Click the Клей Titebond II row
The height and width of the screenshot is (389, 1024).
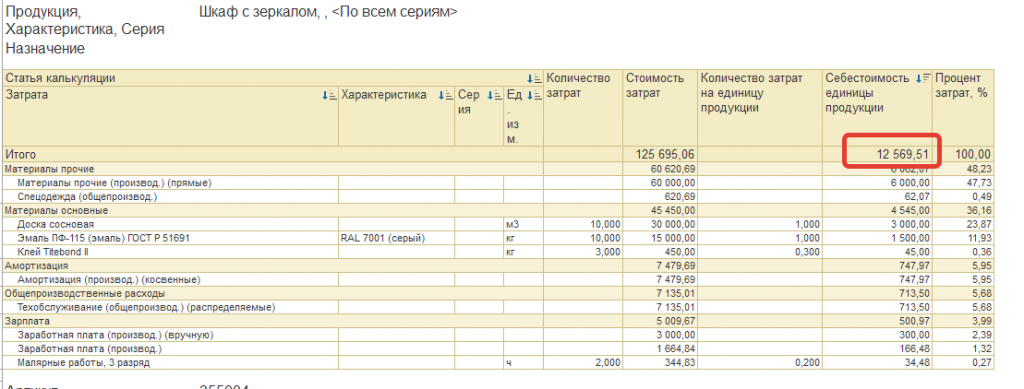coord(499,252)
